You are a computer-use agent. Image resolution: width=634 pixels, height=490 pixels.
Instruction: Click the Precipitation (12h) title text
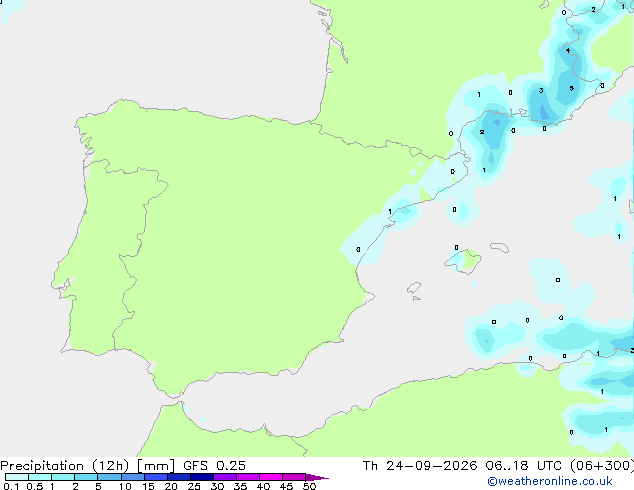coord(65,466)
